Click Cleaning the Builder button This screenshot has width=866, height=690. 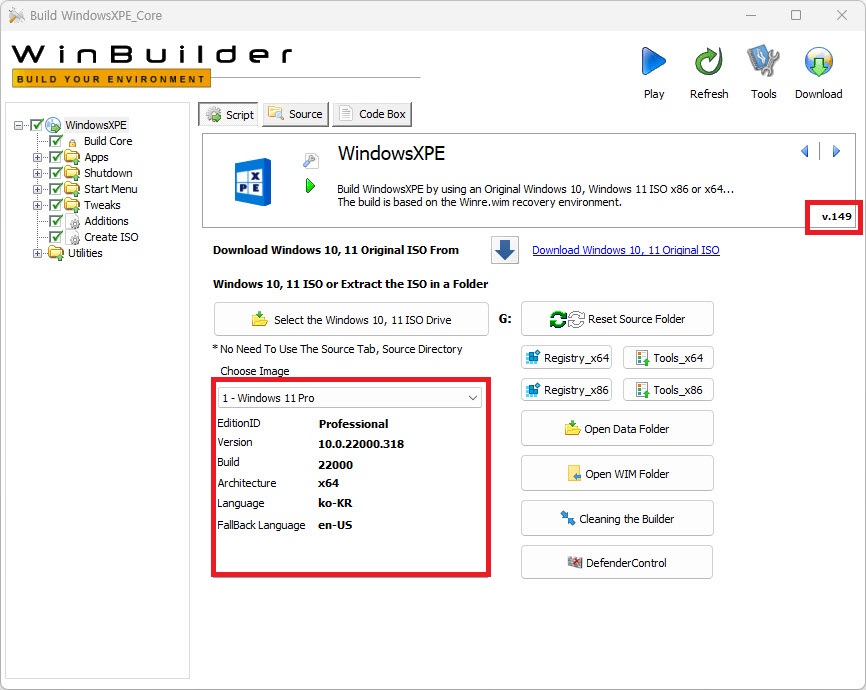617,519
